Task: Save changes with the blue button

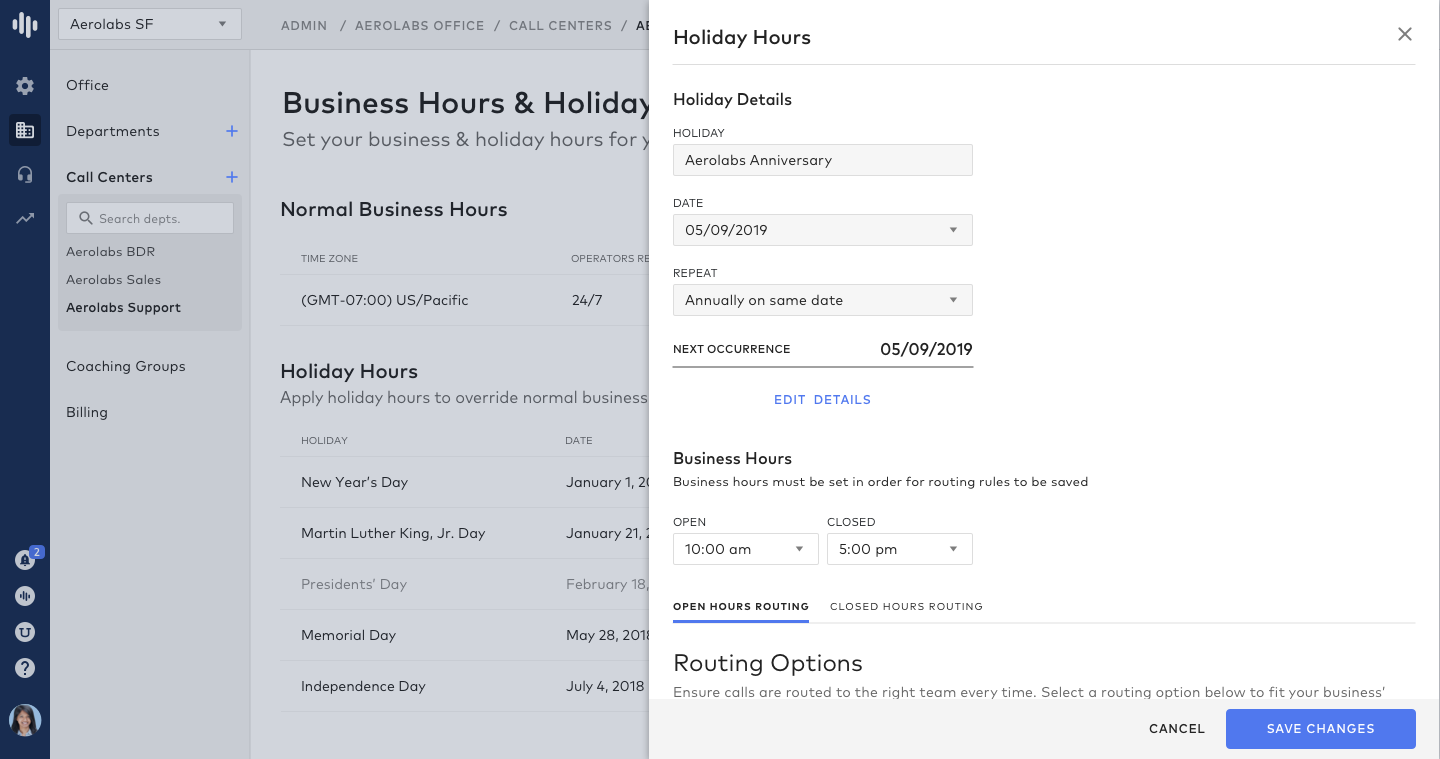Action: [1320, 728]
